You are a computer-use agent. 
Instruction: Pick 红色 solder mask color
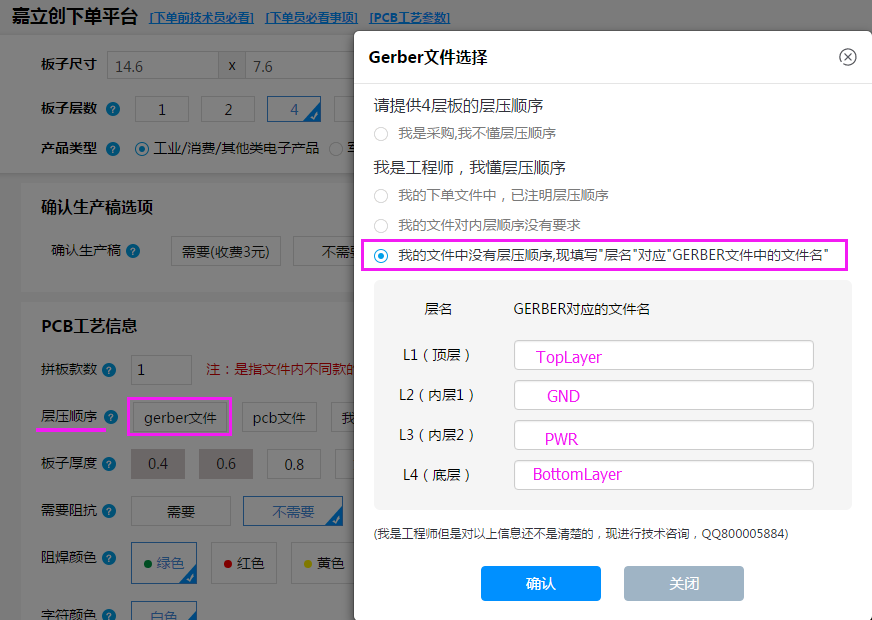[x=244, y=563]
